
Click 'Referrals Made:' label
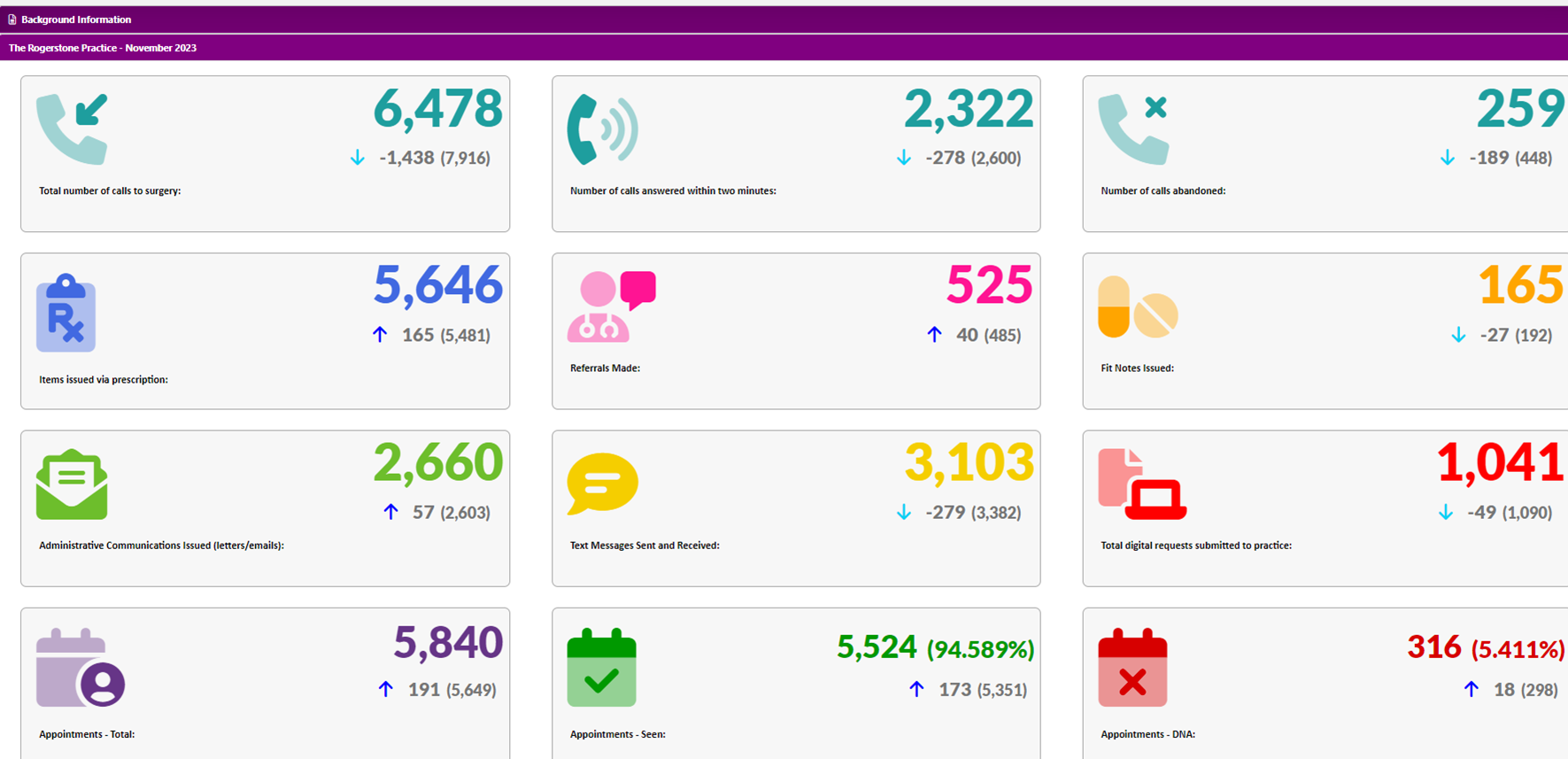(x=605, y=368)
